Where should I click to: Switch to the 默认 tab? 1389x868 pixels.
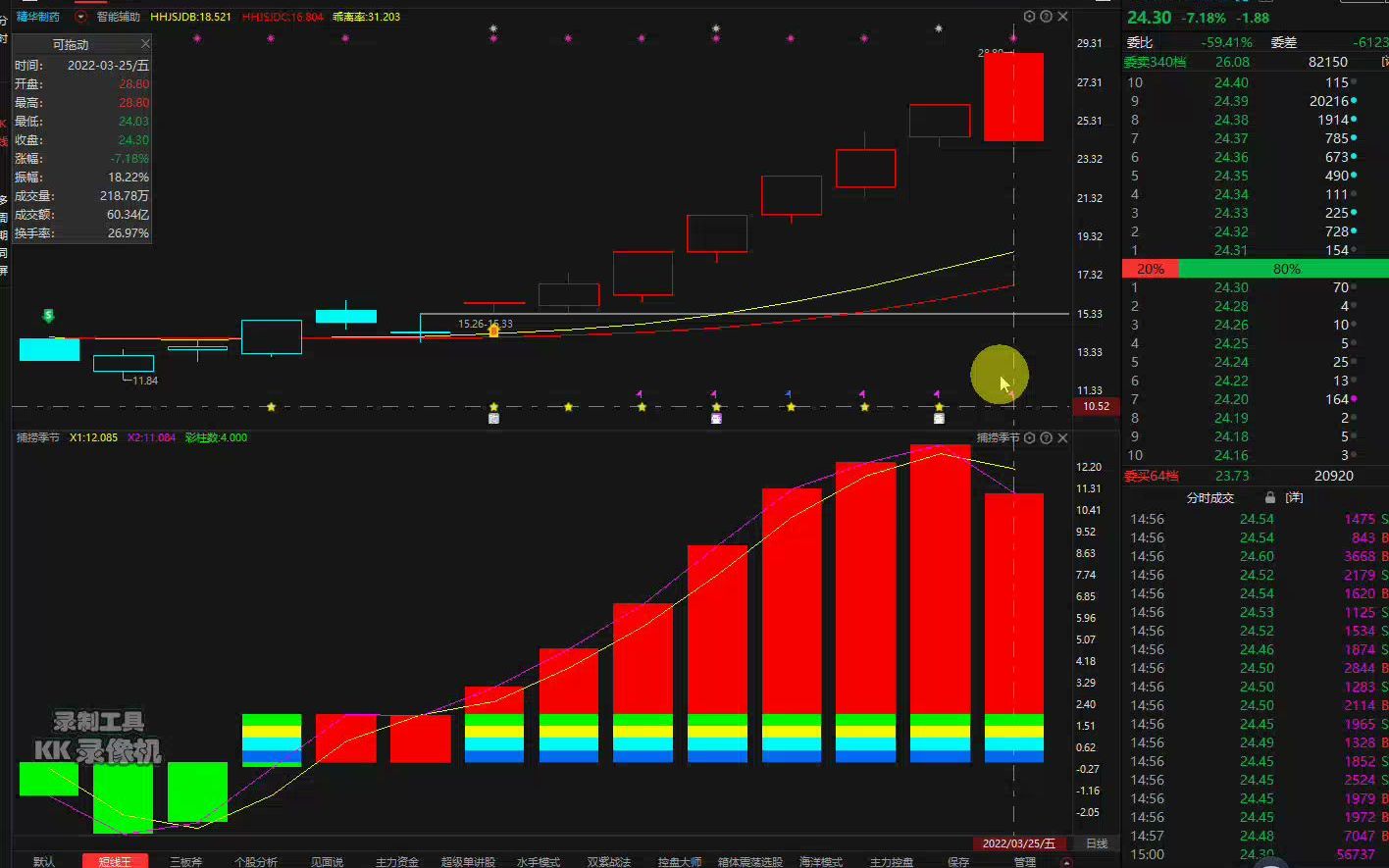[44, 861]
